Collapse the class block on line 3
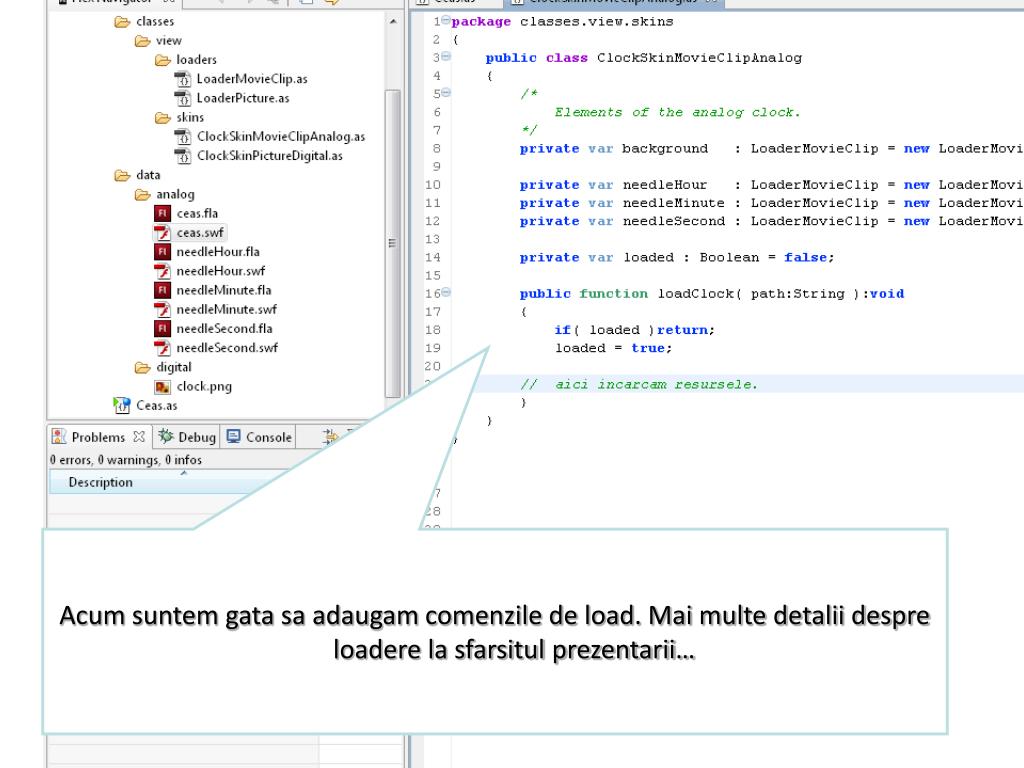The image size is (1024, 768). coord(446,56)
